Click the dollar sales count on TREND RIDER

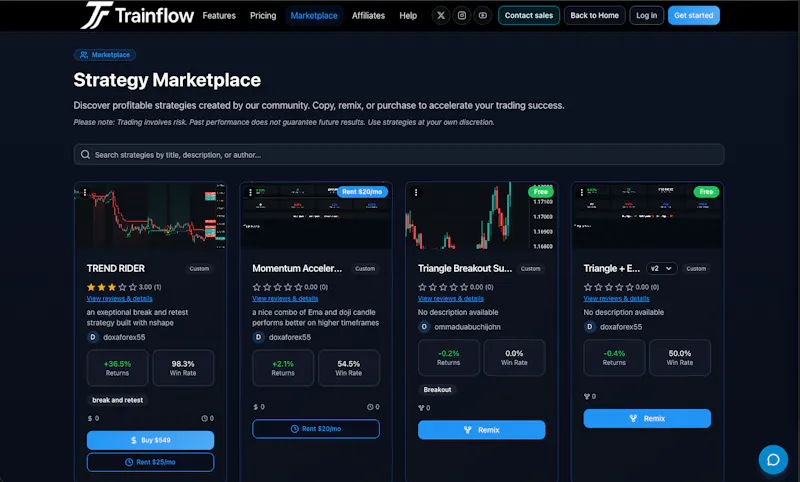coord(93,418)
